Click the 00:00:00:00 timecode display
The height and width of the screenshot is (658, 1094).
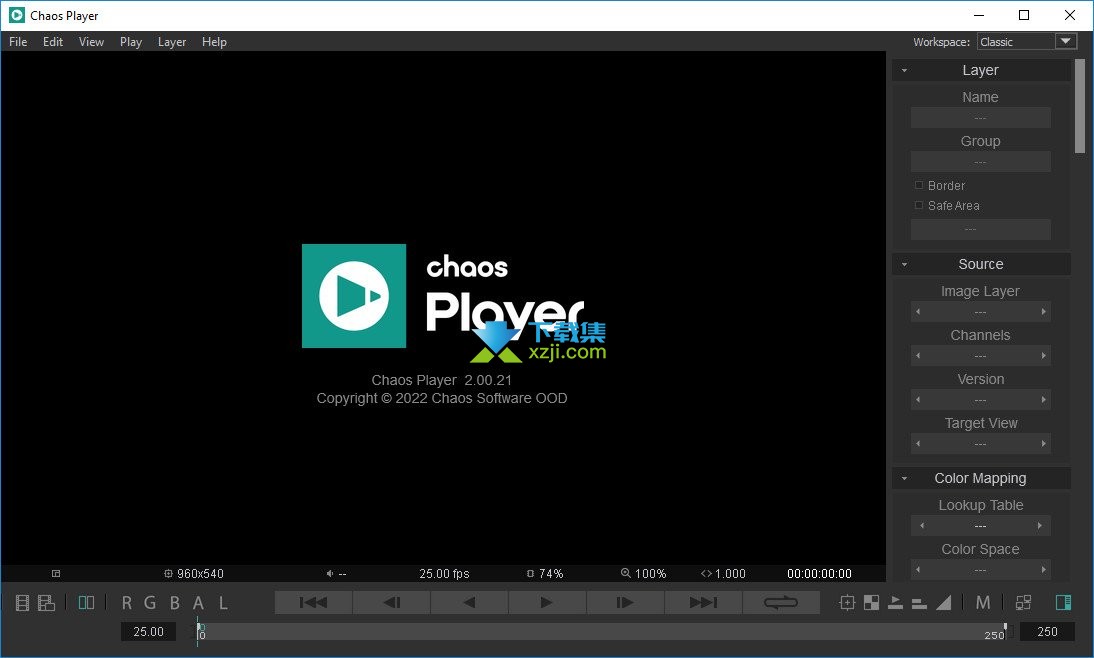point(819,574)
